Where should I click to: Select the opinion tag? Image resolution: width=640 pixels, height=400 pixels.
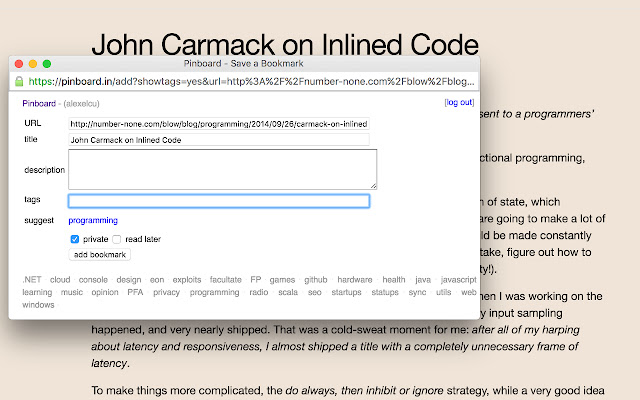(x=105, y=292)
